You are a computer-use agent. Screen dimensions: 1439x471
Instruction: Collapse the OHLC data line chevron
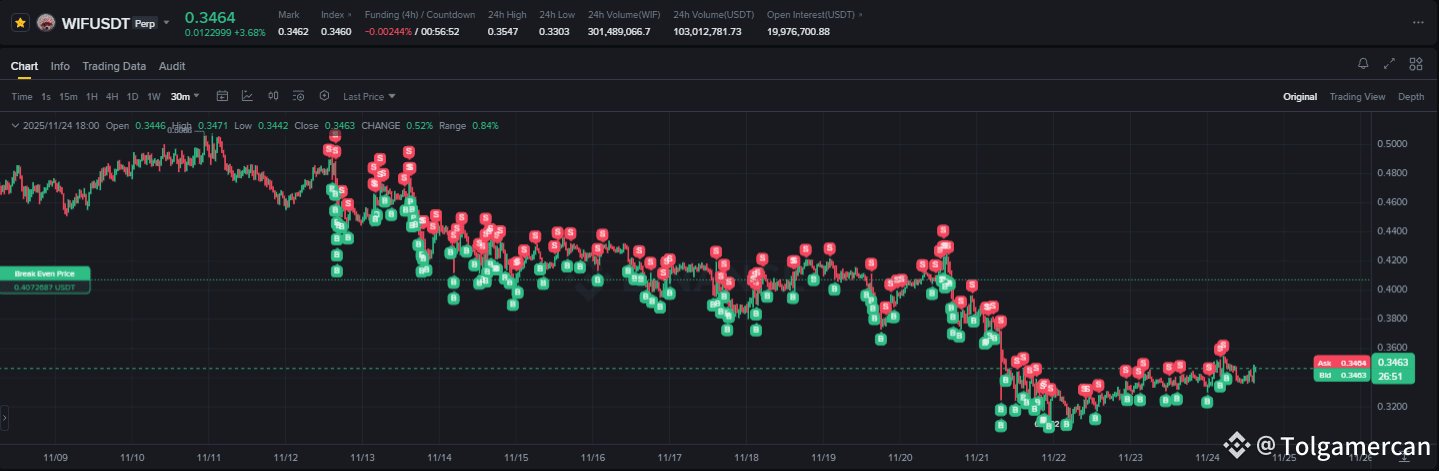(x=13, y=126)
